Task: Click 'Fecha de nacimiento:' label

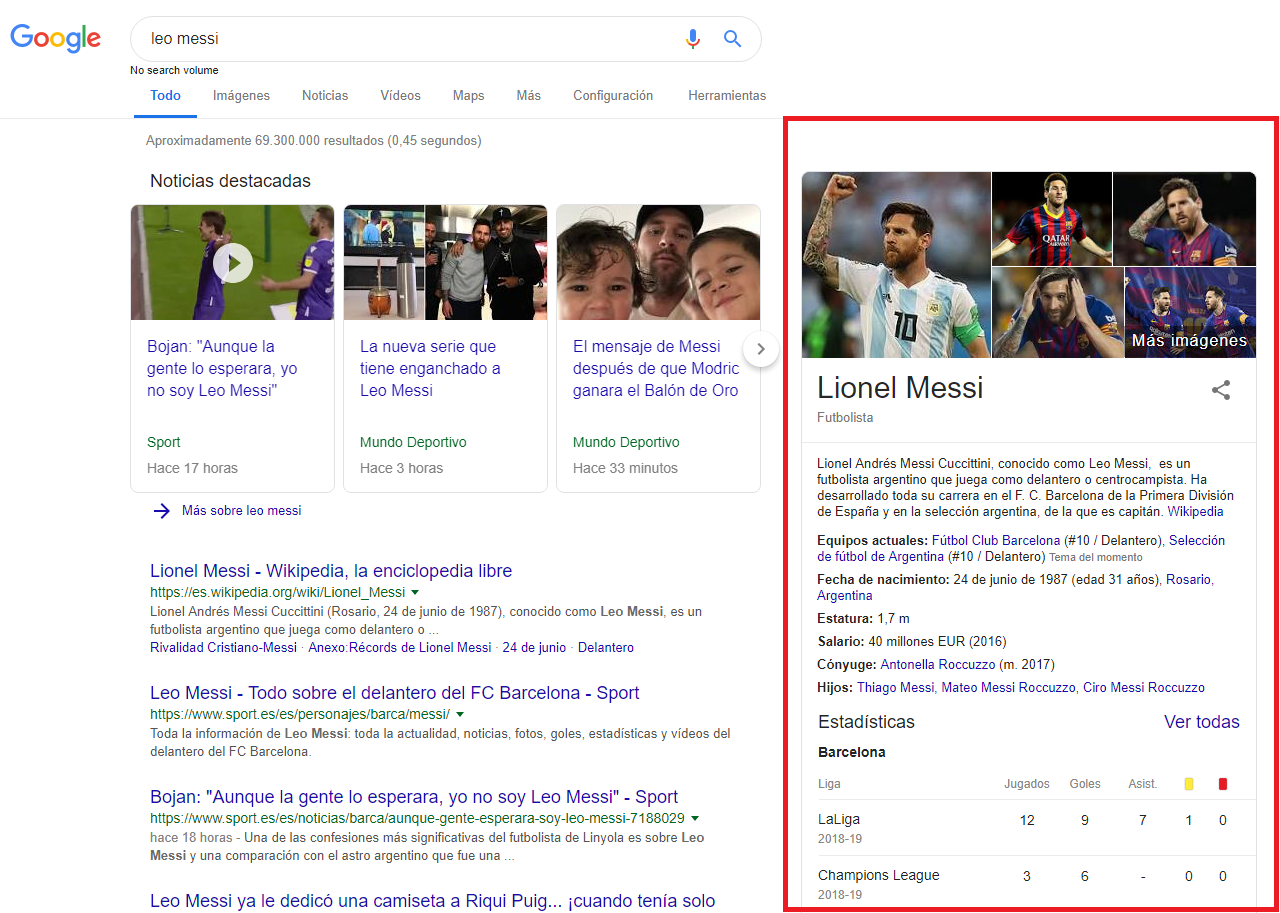Action: point(883,579)
